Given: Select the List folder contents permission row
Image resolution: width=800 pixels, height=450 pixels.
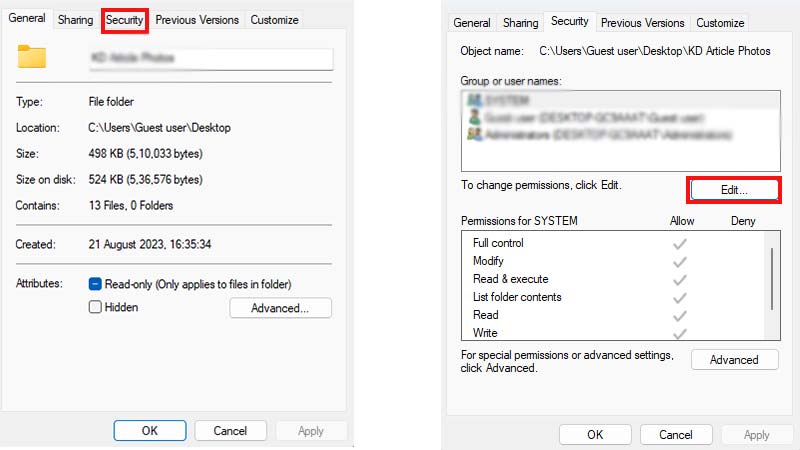Looking at the screenshot, I should pyautogui.click(x=612, y=297).
